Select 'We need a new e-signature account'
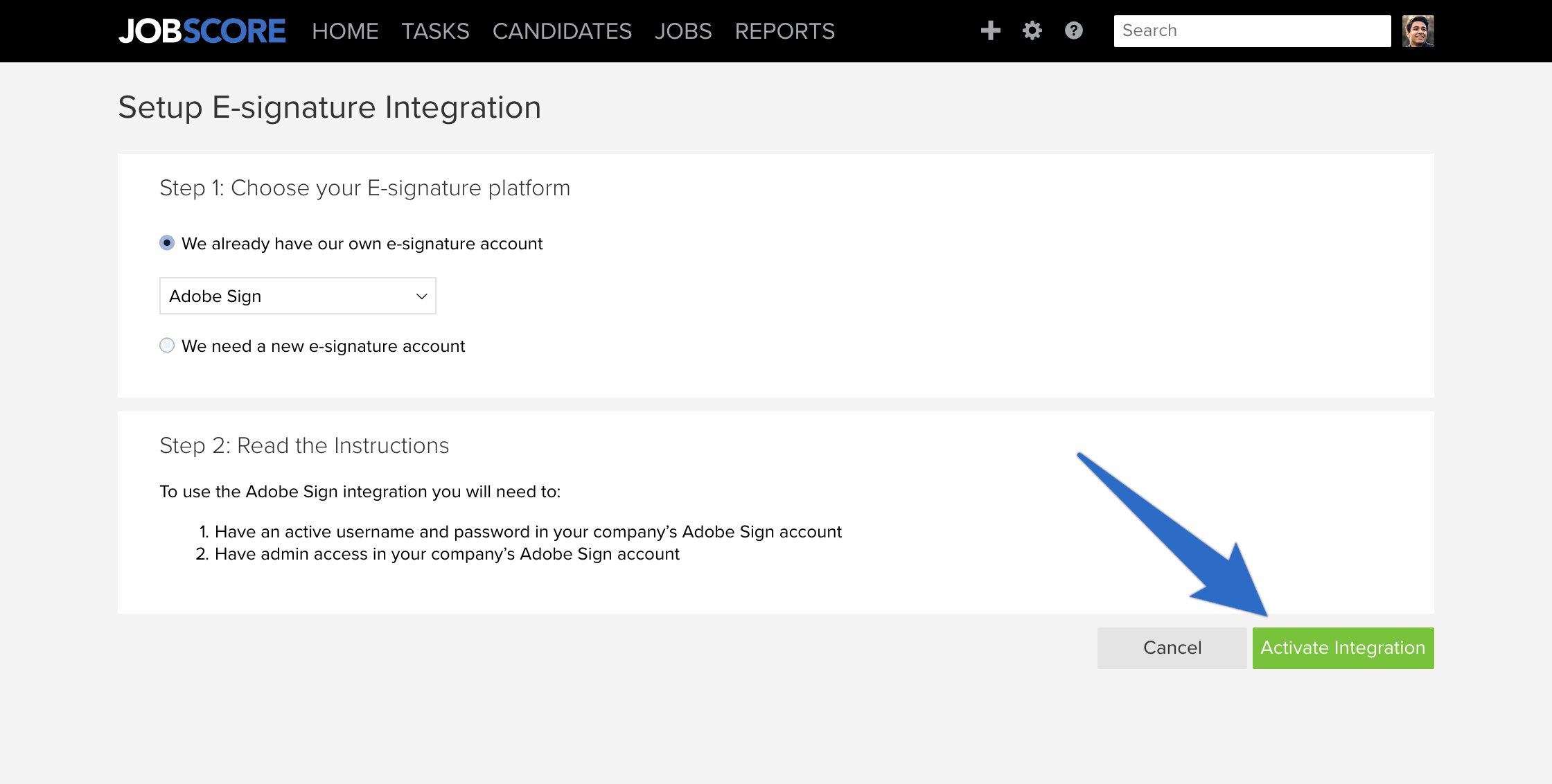 click(x=167, y=345)
